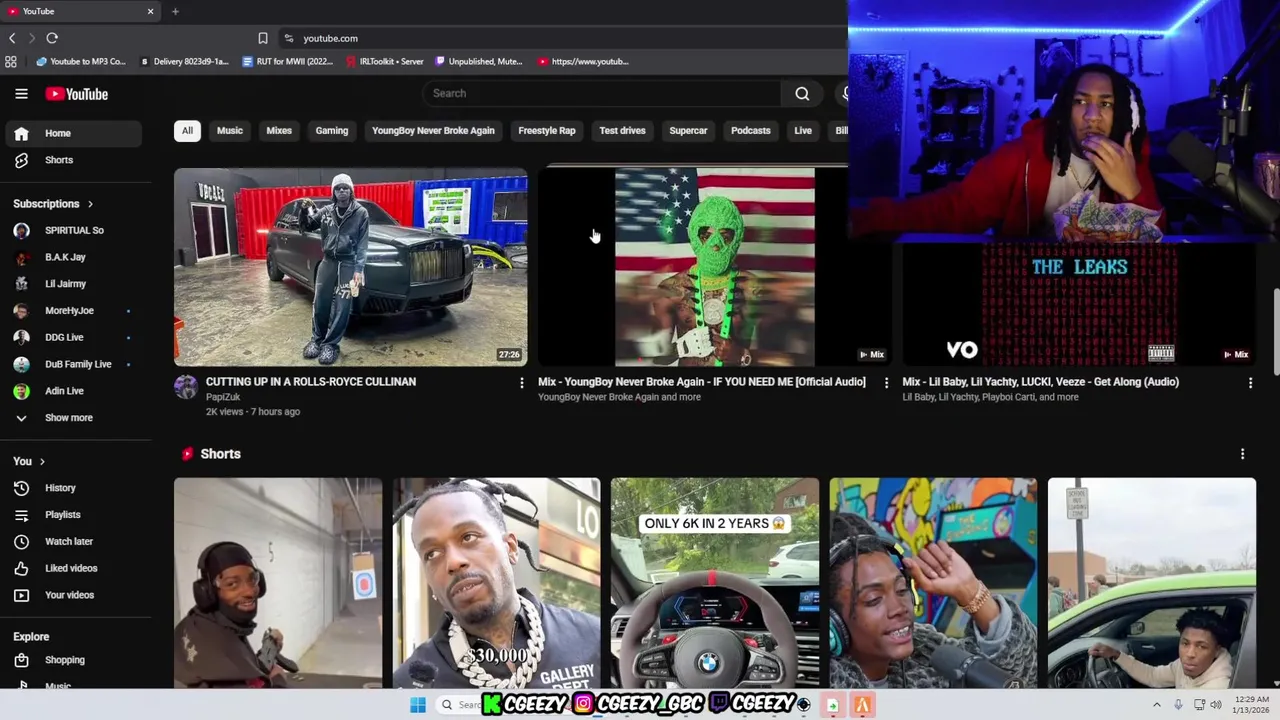The height and width of the screenshot is (720, 1280).
Task: Click the YouTube search field
Action: click(x=602, y=94)
